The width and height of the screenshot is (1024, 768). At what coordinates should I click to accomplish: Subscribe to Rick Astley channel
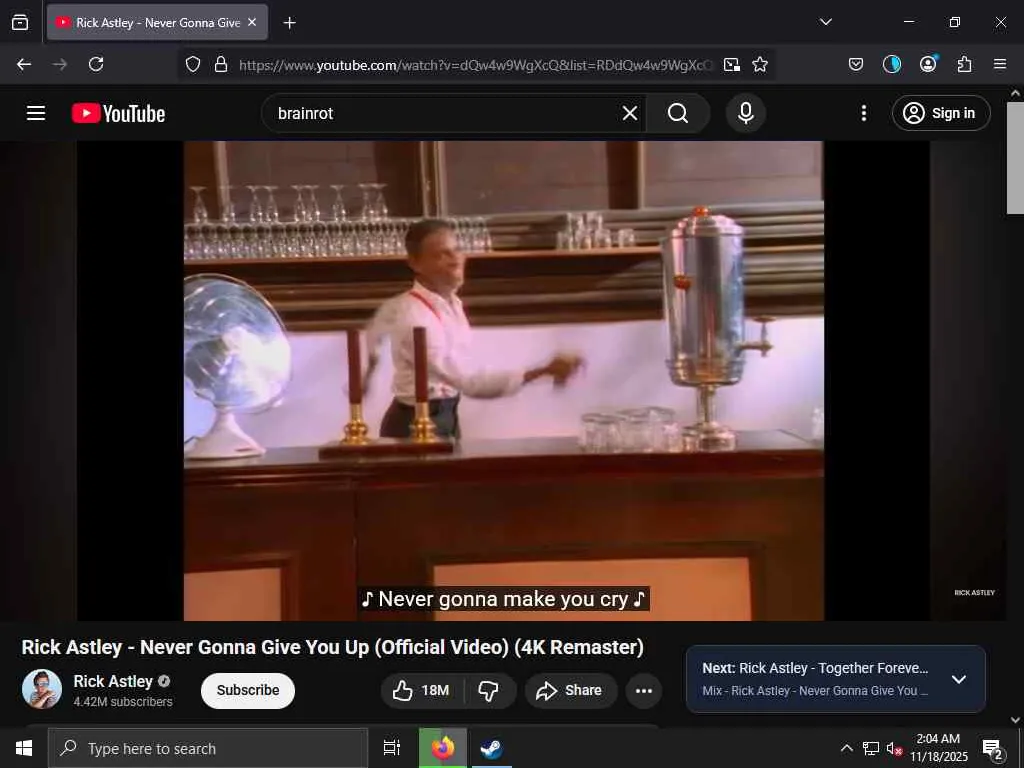coord(248,690)
